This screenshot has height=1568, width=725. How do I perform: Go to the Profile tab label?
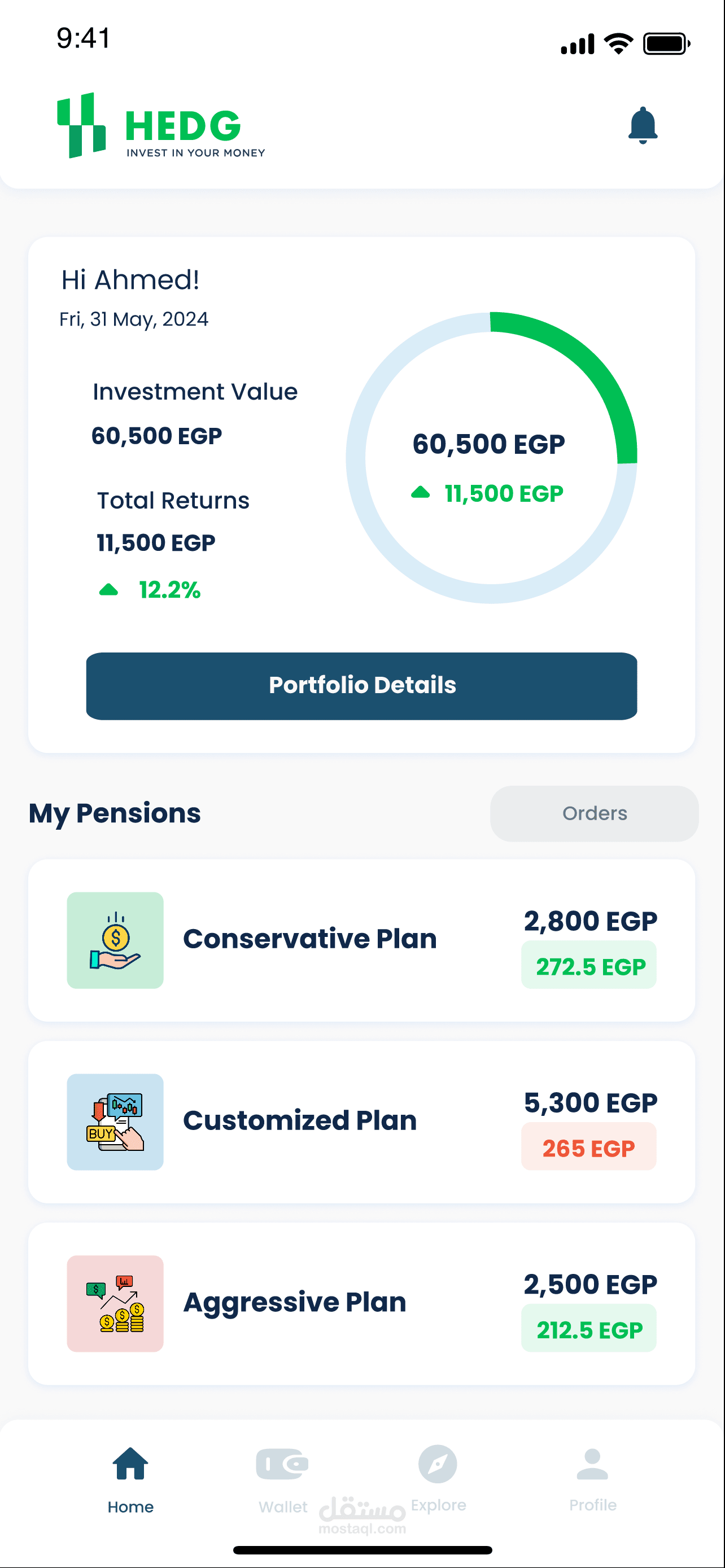coord(593,1505)
